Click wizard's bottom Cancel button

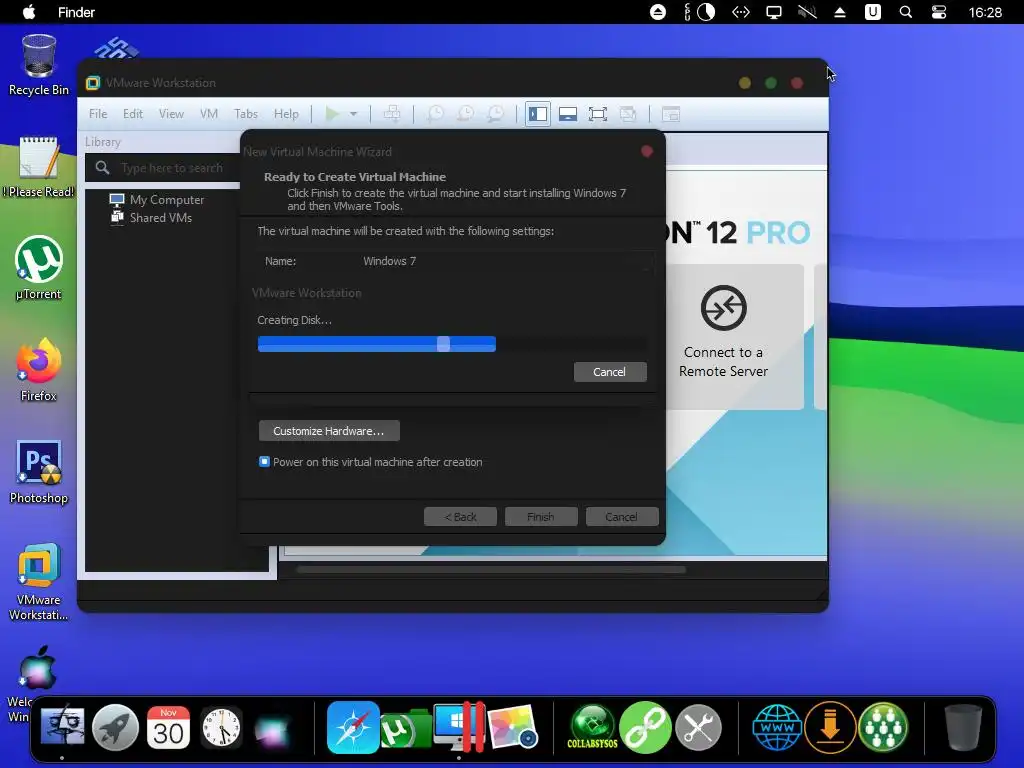coord(622,517)
